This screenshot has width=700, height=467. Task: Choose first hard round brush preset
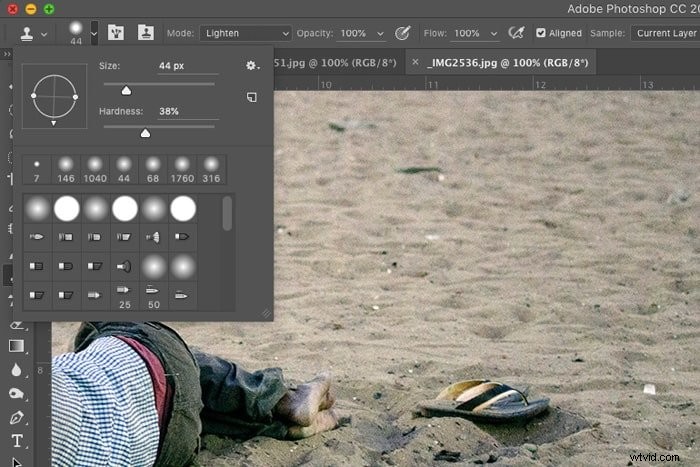click(x=67, y=208)
